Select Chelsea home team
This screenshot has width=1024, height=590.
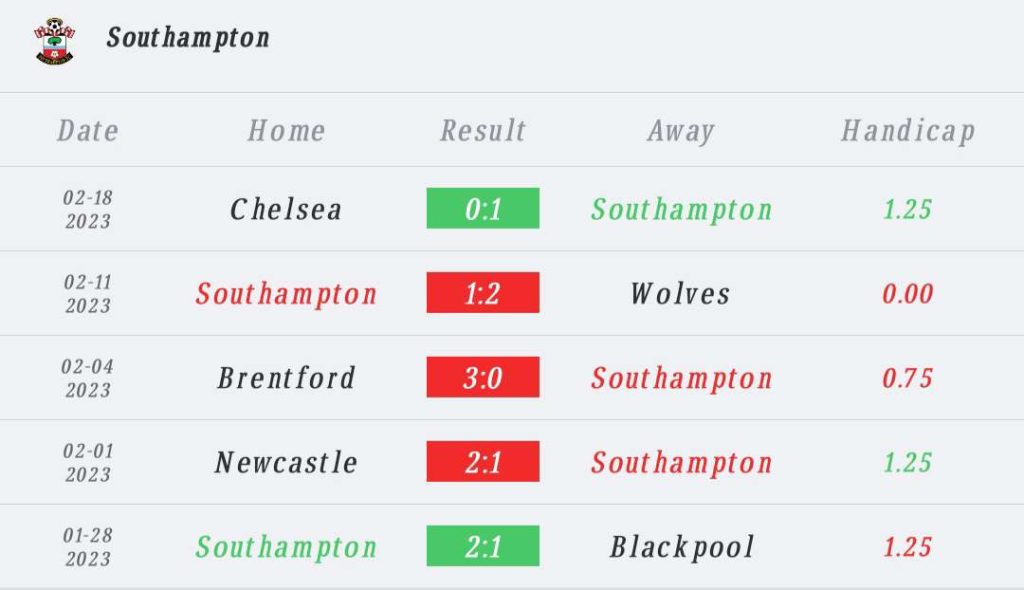coord(286,210)
